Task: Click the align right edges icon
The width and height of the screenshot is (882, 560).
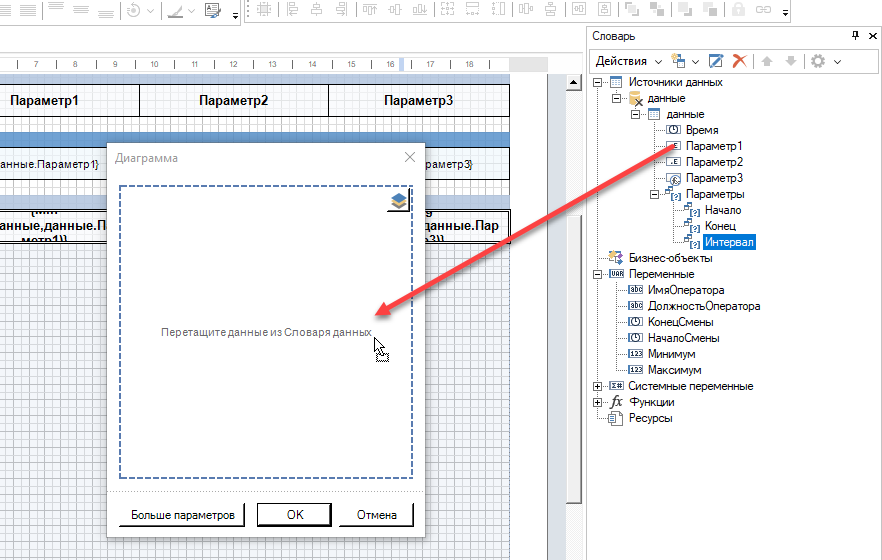Action: pos(341,9)
